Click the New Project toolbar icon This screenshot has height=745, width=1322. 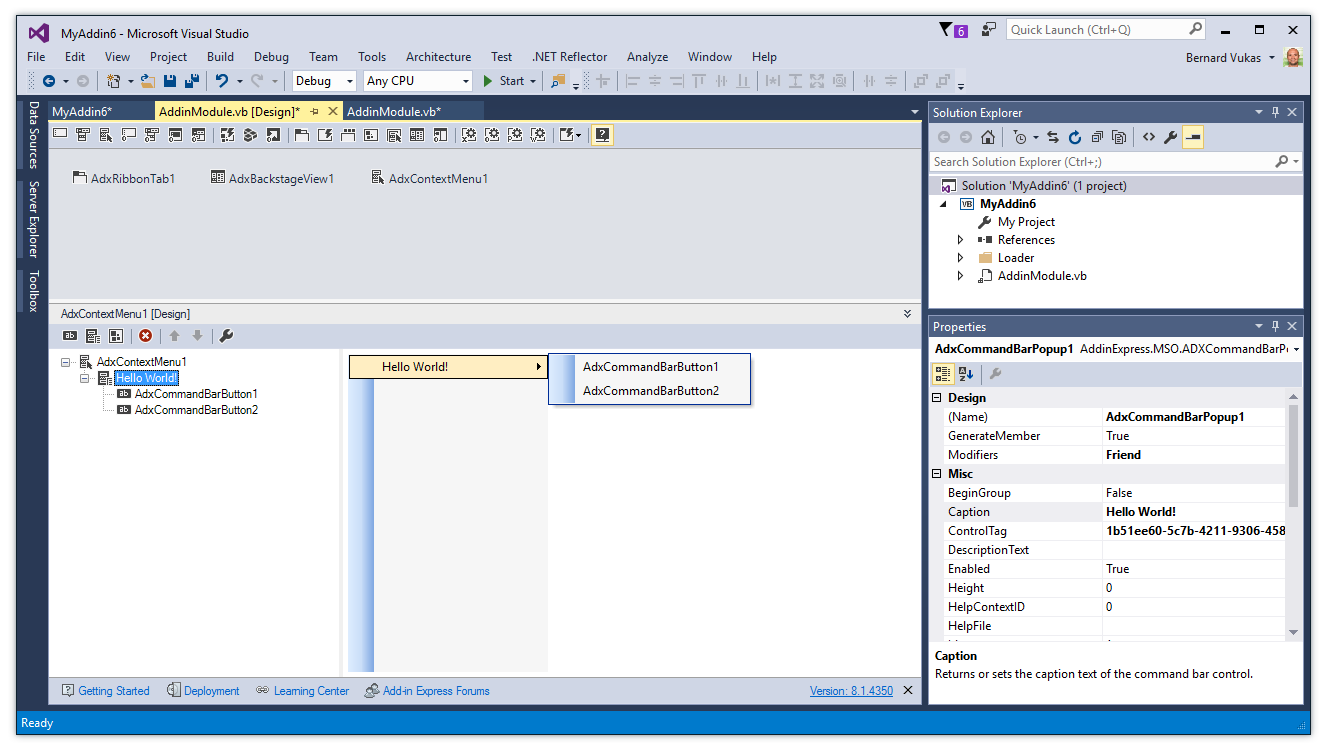coord(113,81)
